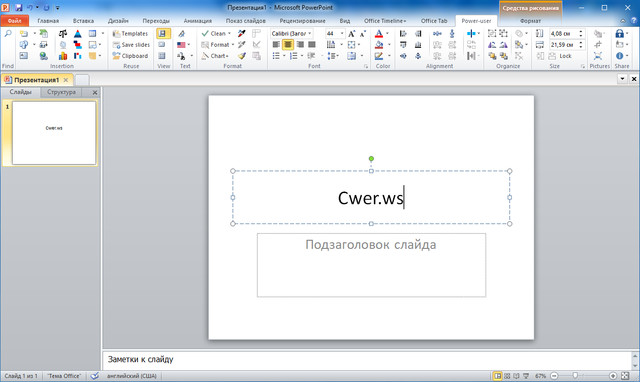Close the Презентация1 document tab

pyautogui.click(x=66, y=80)
